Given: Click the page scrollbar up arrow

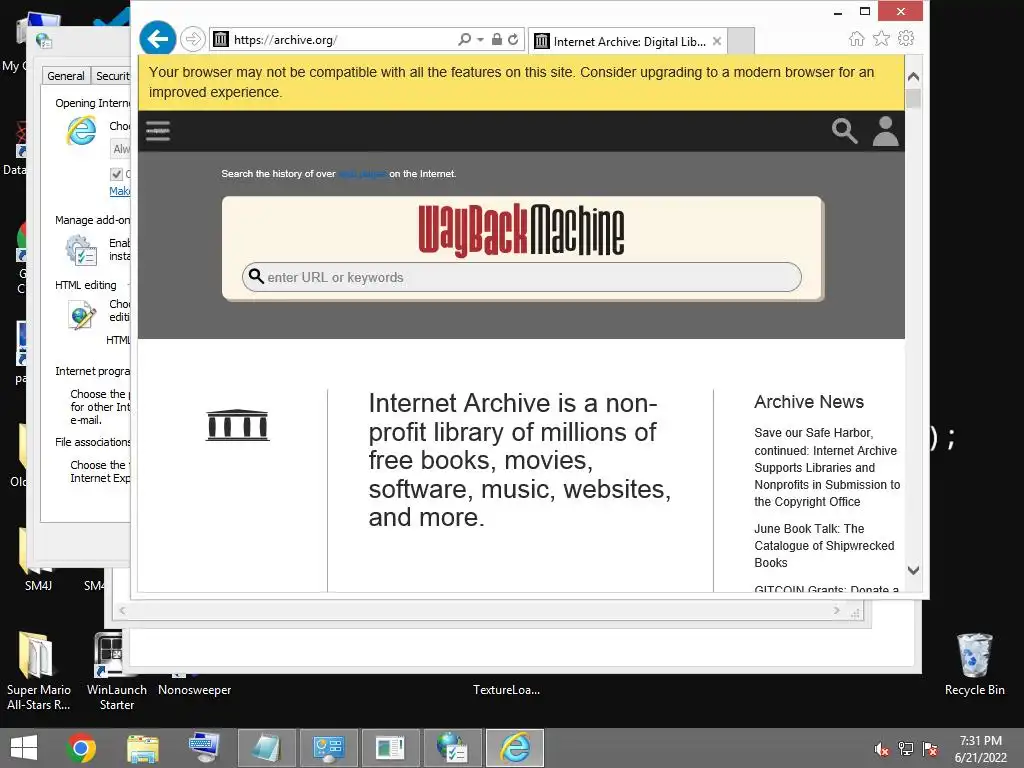Looking at the screenshot, I should point(914,76).
